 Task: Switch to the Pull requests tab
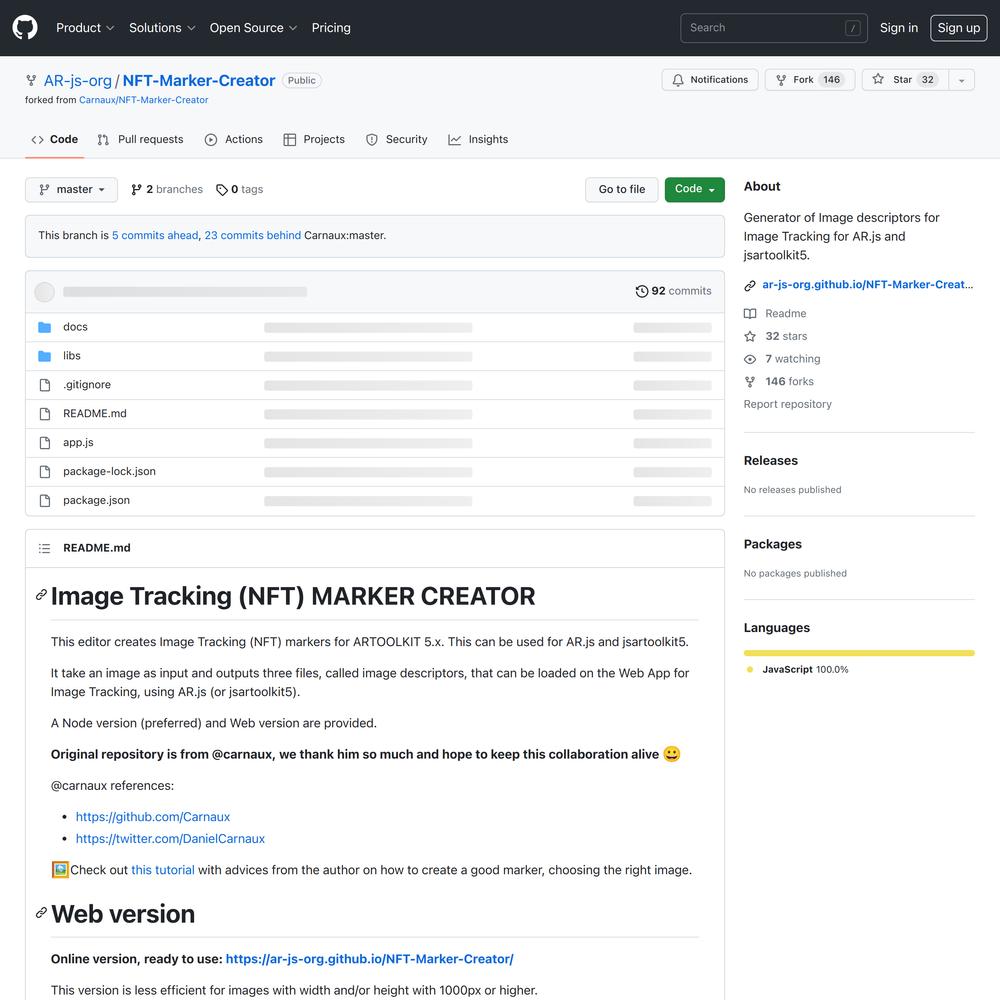(140, 140)
